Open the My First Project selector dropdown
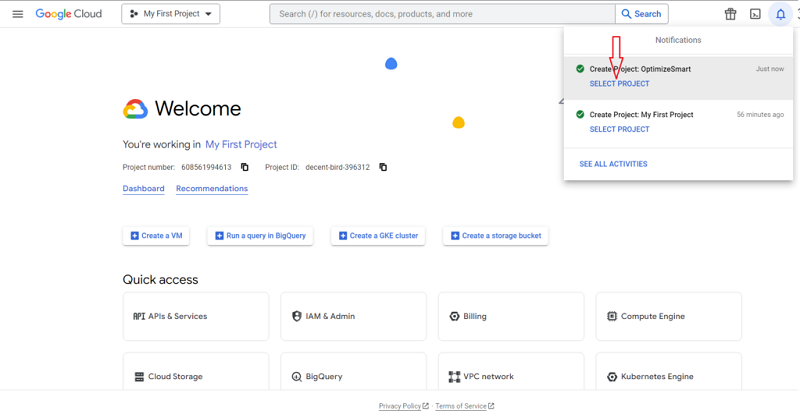The image size is (800, 418). (170, 14)
